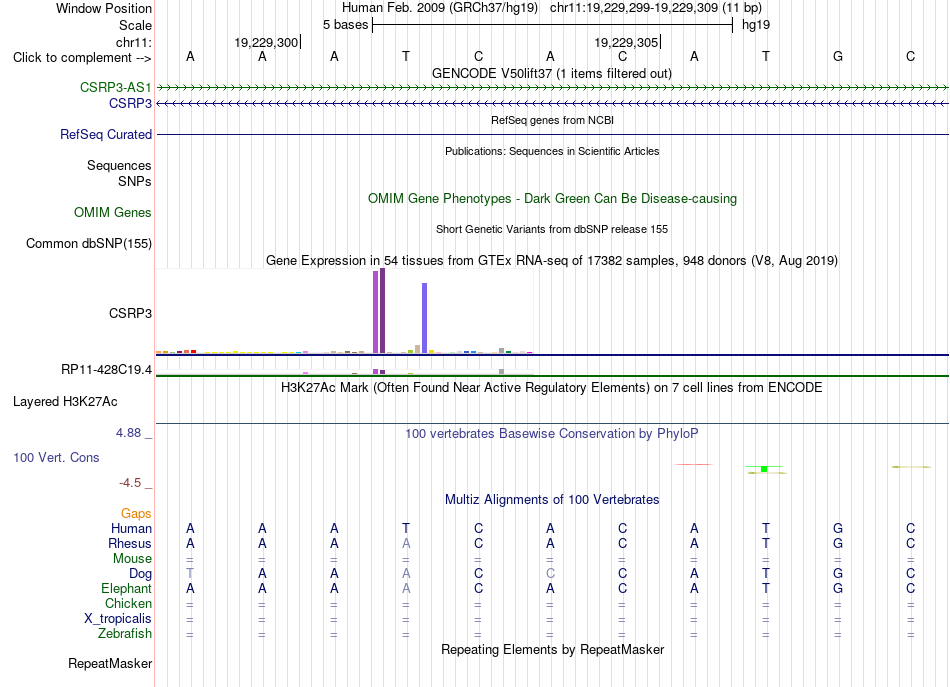The image size is (950, 687).
Task: Click the H3K27Ac Mark track title
Action: pyautogui.click(x=552, y=388)
